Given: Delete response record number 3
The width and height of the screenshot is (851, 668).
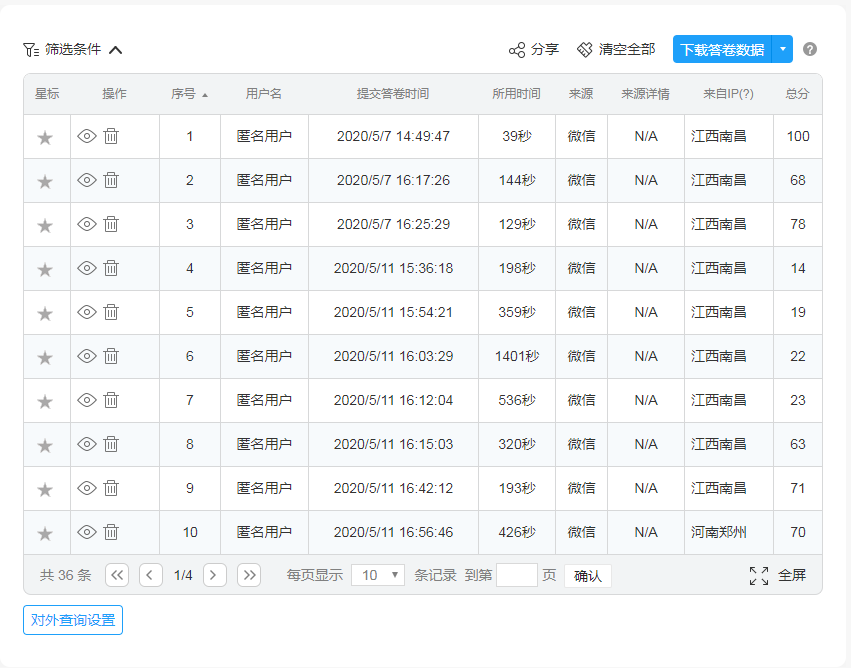Looking at the screenshot, I should (x=111, y=224).
